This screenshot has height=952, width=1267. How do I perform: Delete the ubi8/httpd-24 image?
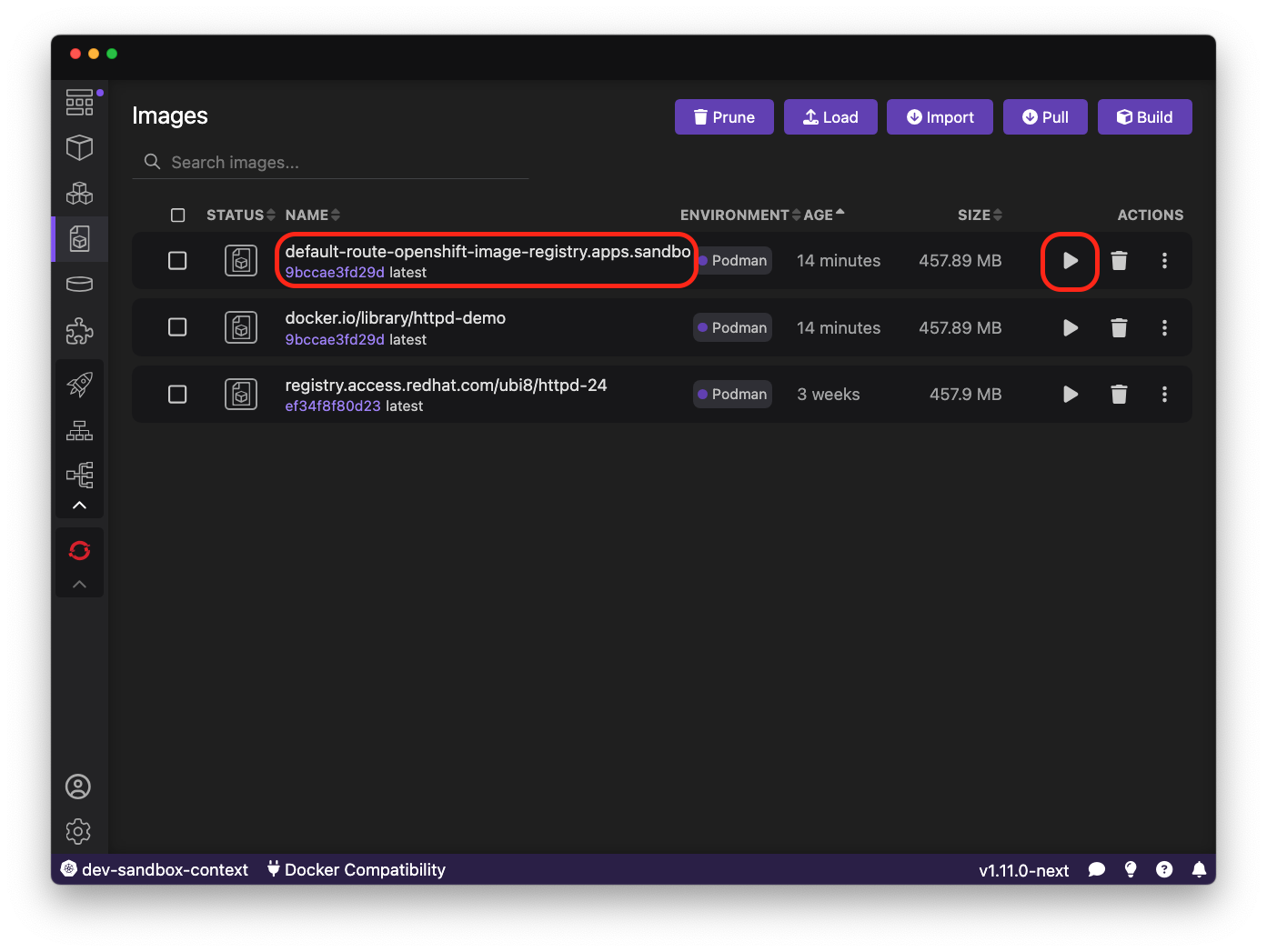1119,395
